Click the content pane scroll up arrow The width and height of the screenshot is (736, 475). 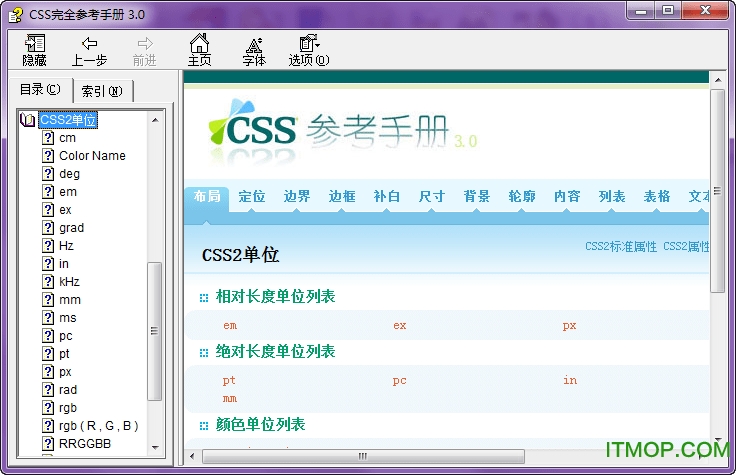pyautogui.click(x=718, y=80)
